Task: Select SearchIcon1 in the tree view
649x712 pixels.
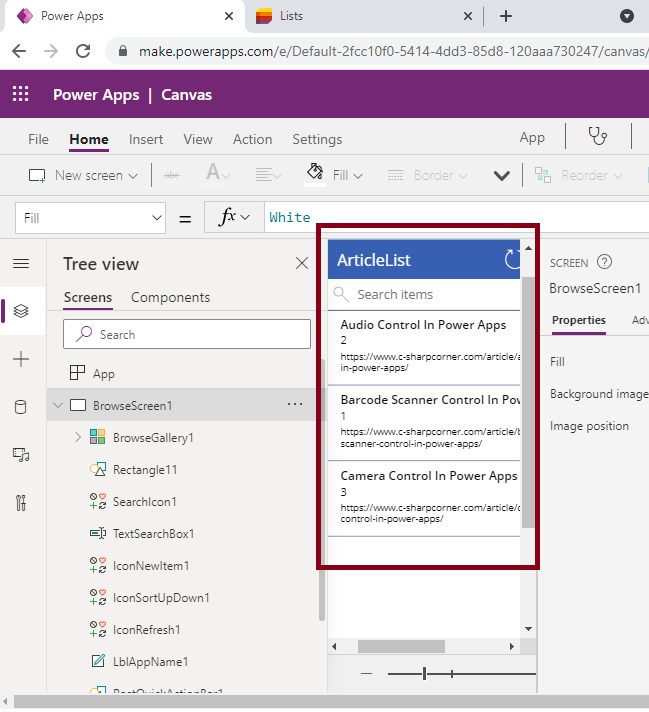Action: click(144, 502)
